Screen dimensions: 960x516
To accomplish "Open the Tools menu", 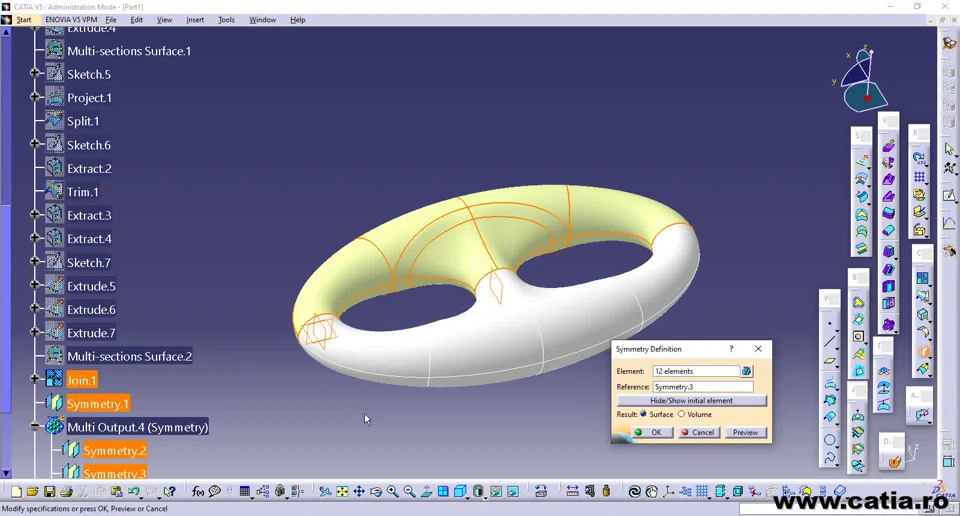I will coord(227,20).
